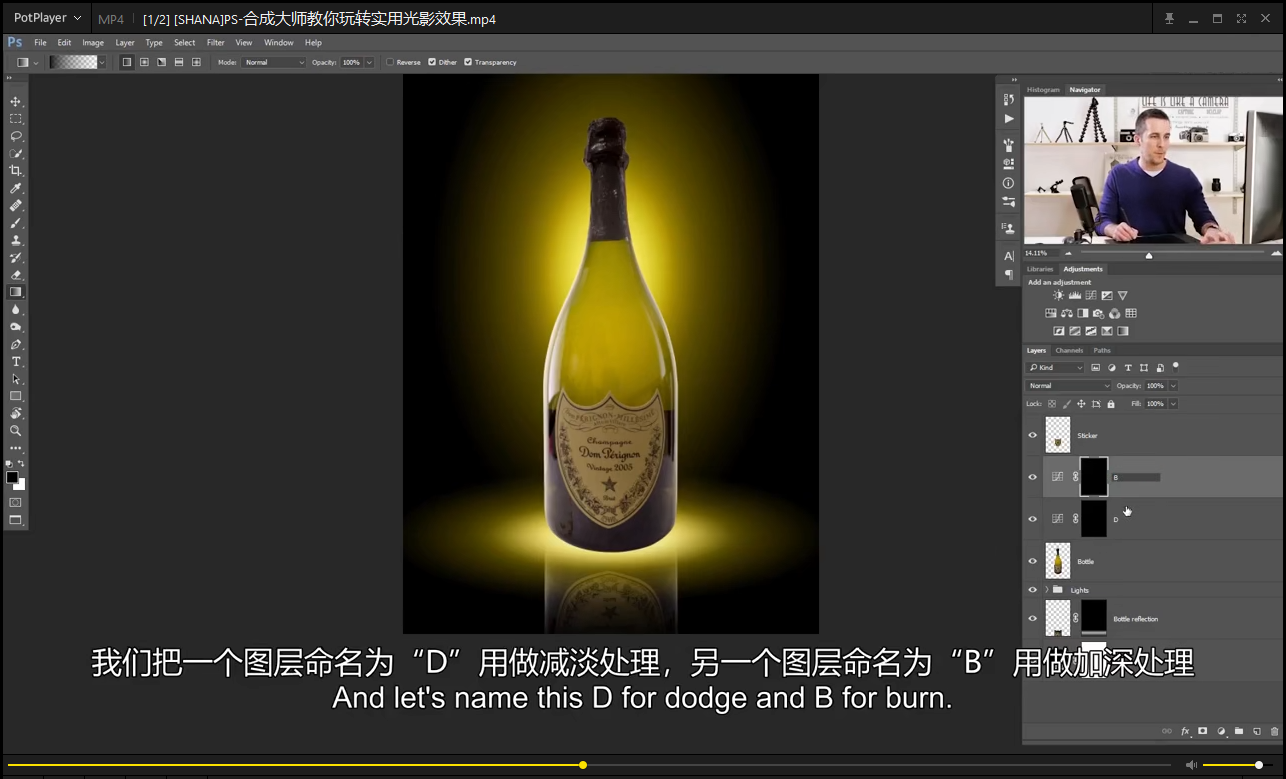Open the gradient picker dropdown arrow
Viewport: 1286px width, 779px height.
point(101,62)
